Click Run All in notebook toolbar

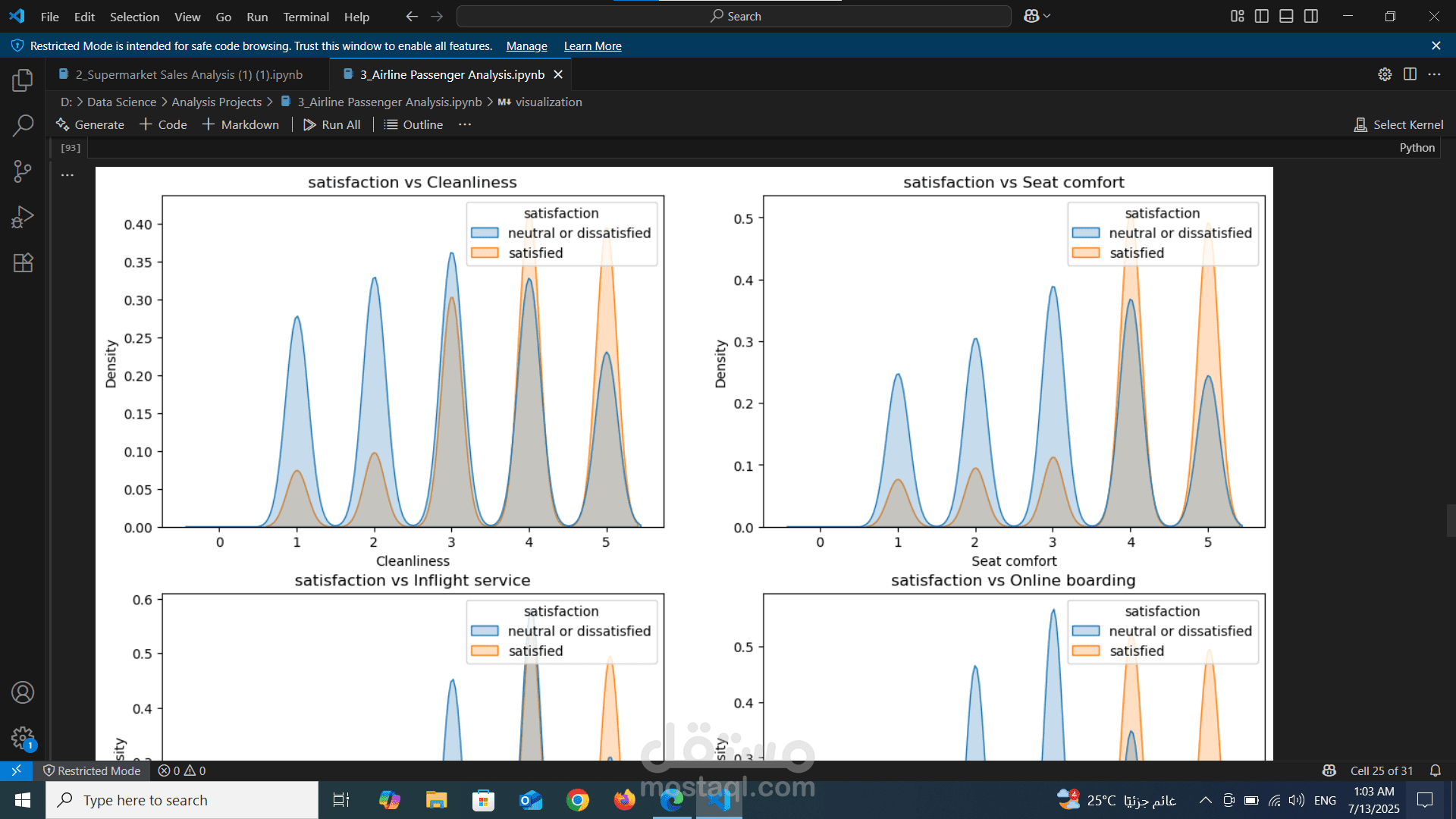pos(332,124)
